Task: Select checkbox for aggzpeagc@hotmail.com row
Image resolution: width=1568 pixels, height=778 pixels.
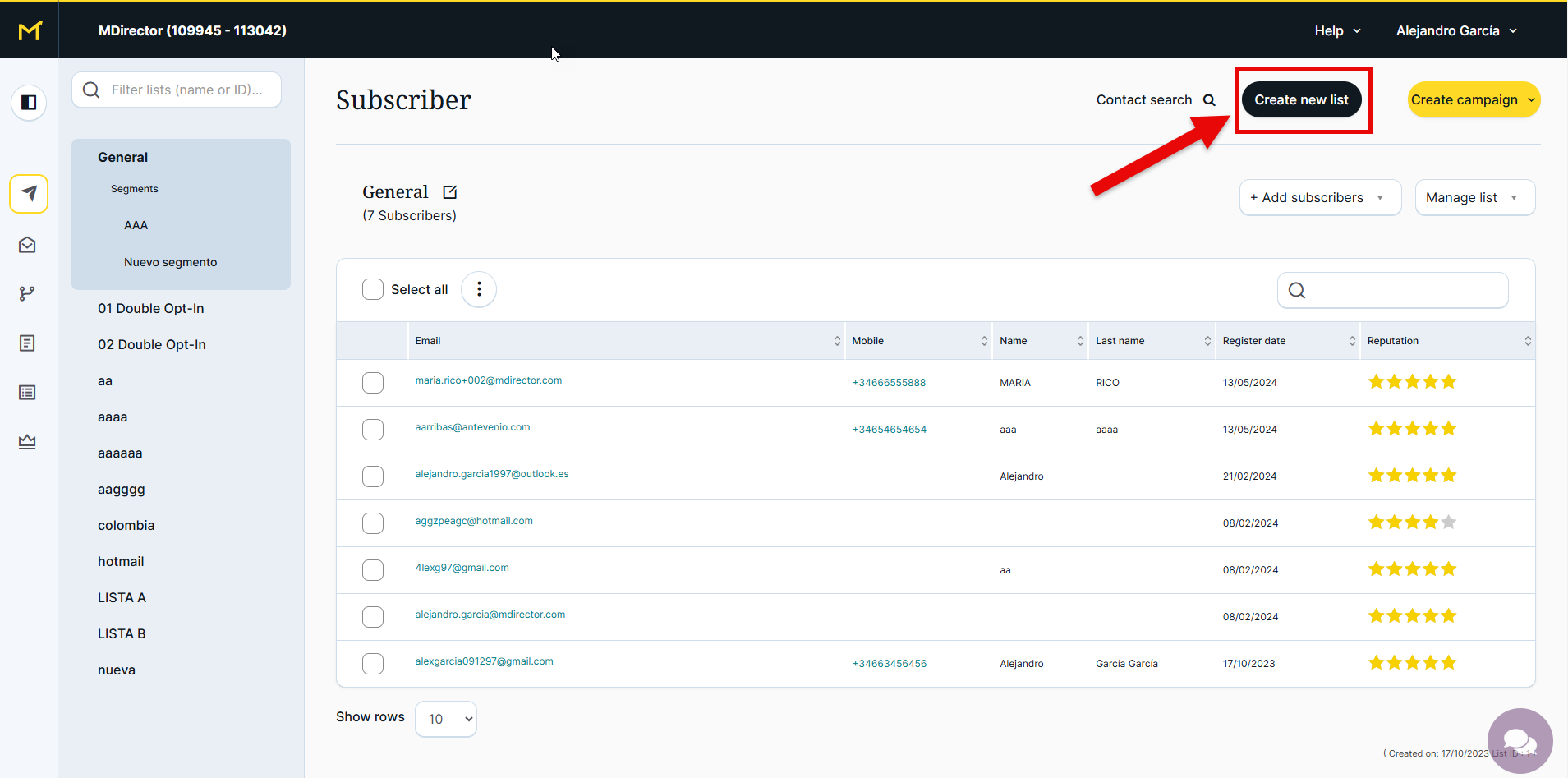Action: pos(373,523)
